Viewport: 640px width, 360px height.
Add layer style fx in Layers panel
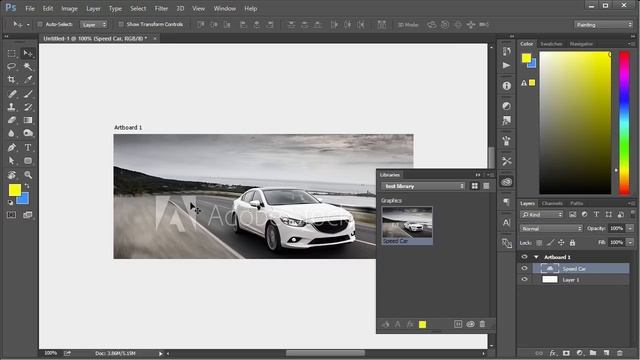(553, 353)
